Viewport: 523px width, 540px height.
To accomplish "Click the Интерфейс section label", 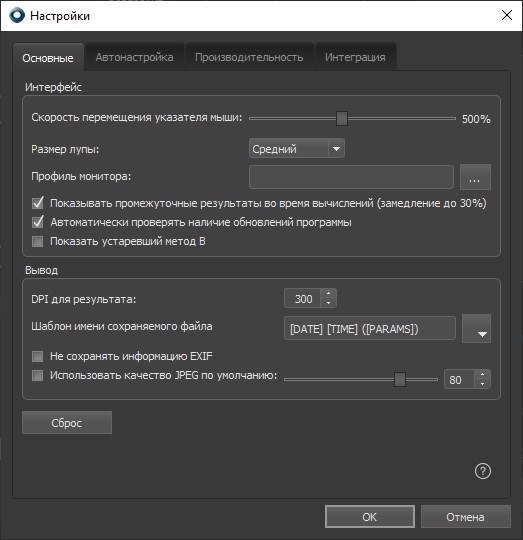I will point(53,87).
